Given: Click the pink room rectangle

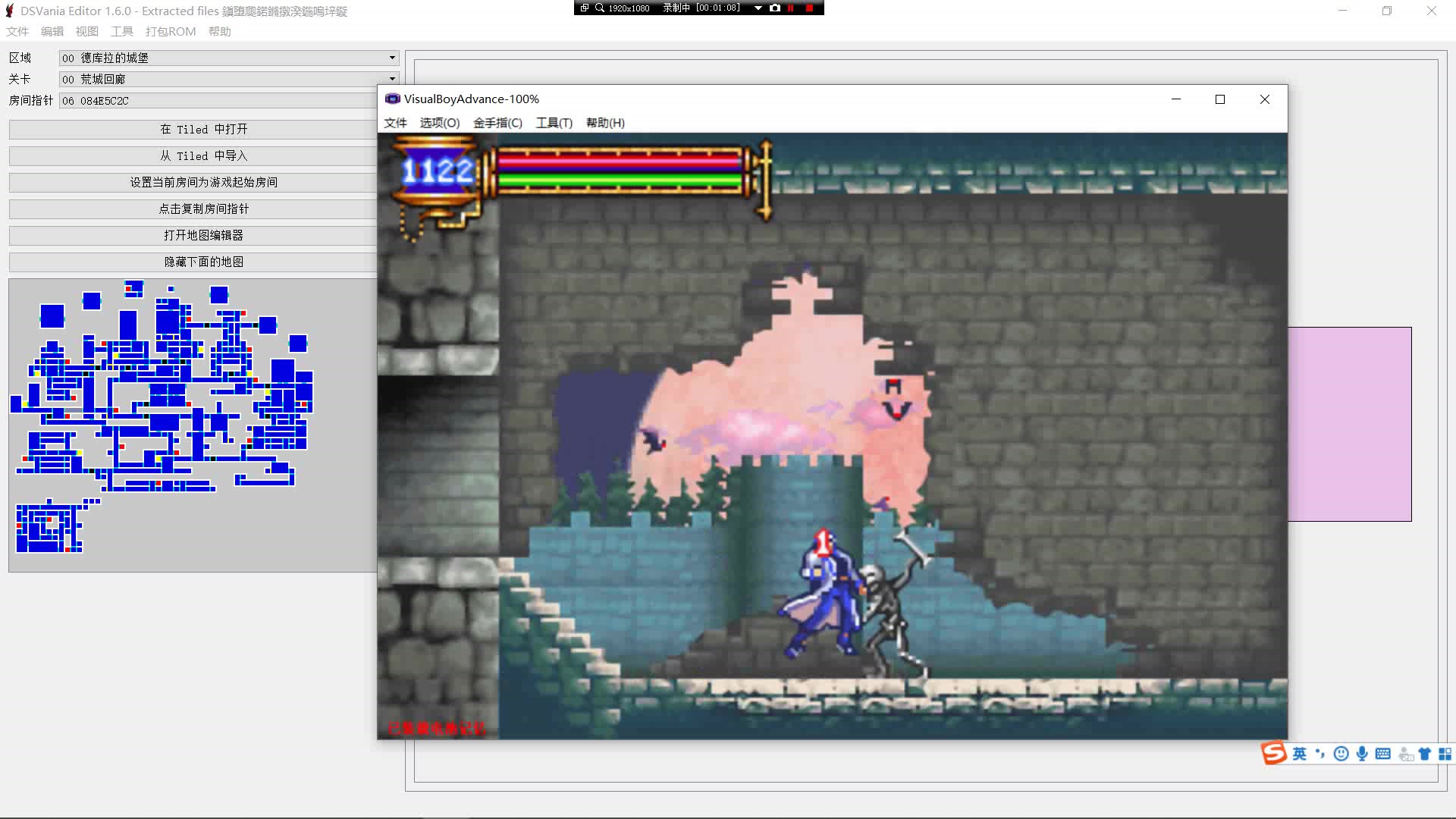Looking at the screenshot, I should pyautogui.click(x=1349, y=424).
